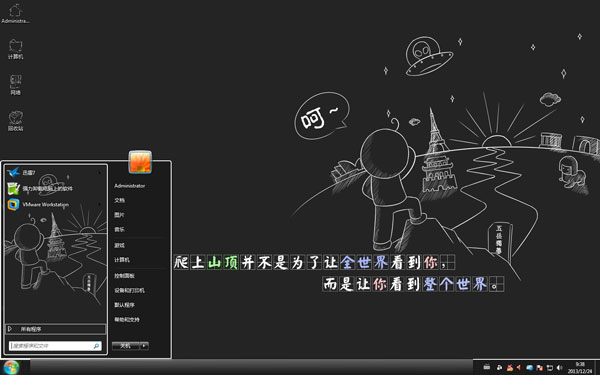The image size is (600, 375).
Task: Click the Windows Start orb
Action: 11,367
